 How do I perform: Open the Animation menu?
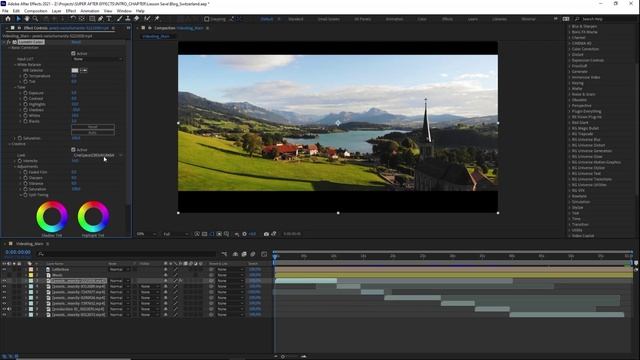[90, 11]
